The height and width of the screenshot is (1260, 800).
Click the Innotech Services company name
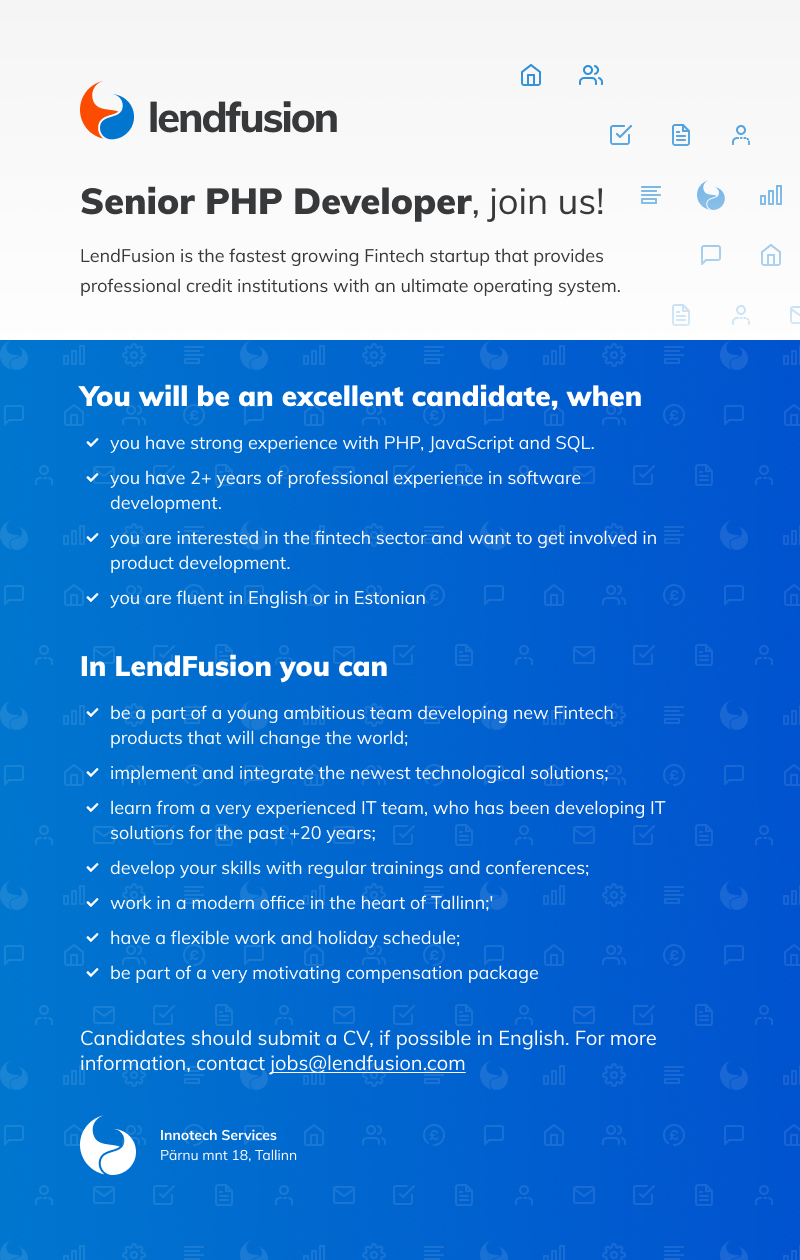[x=218, y=1135]
